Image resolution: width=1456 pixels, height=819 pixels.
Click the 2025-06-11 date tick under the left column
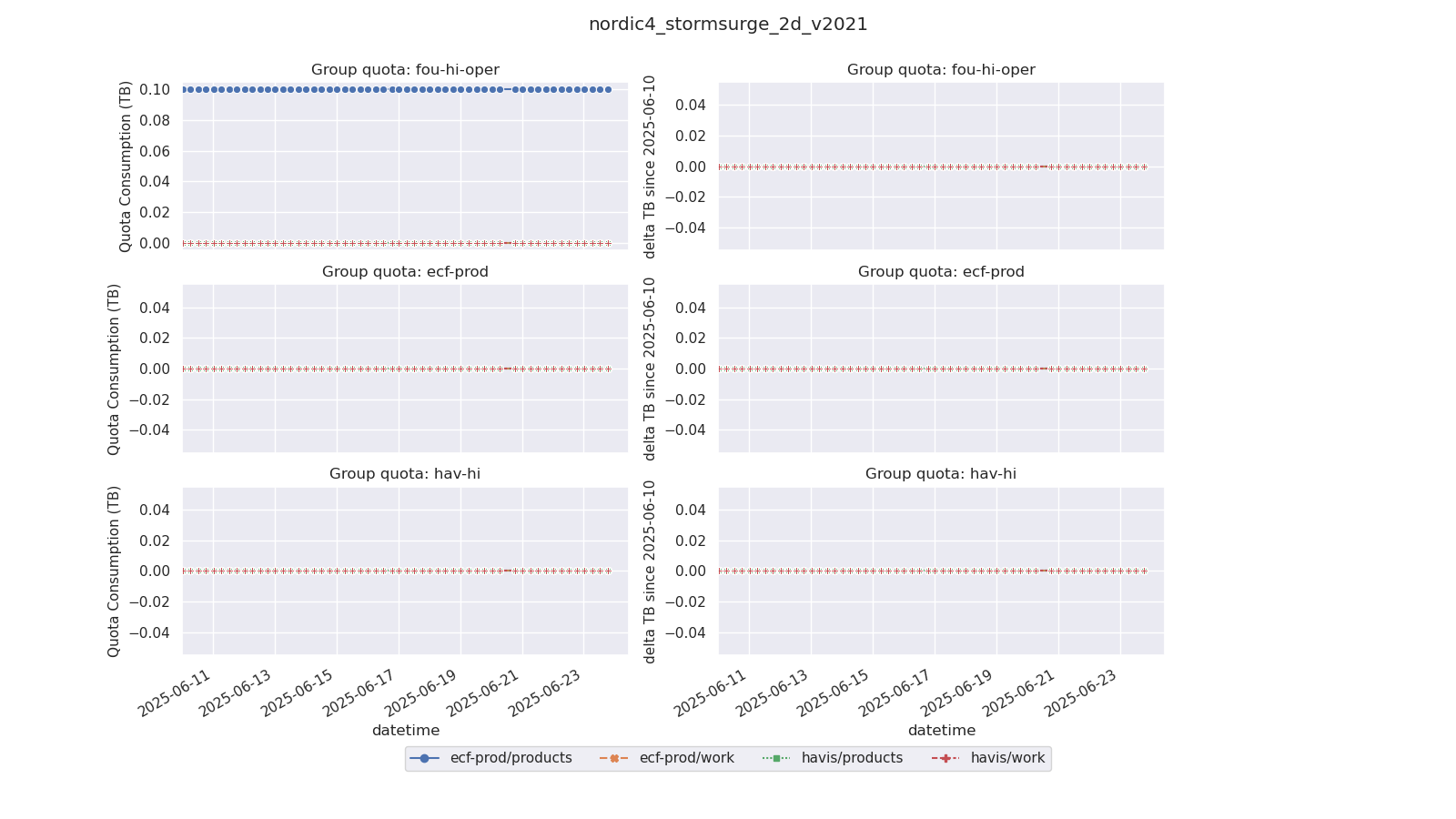point(176,693)
